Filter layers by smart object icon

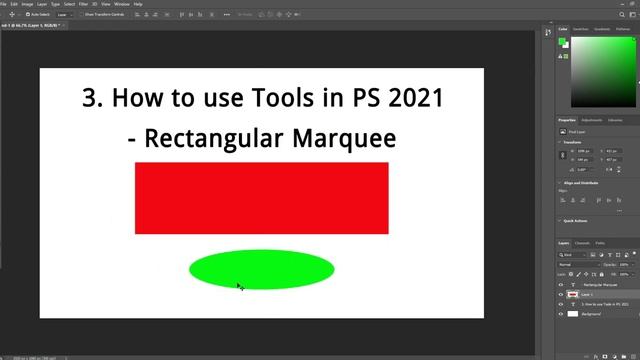click(x=627, y=255)
